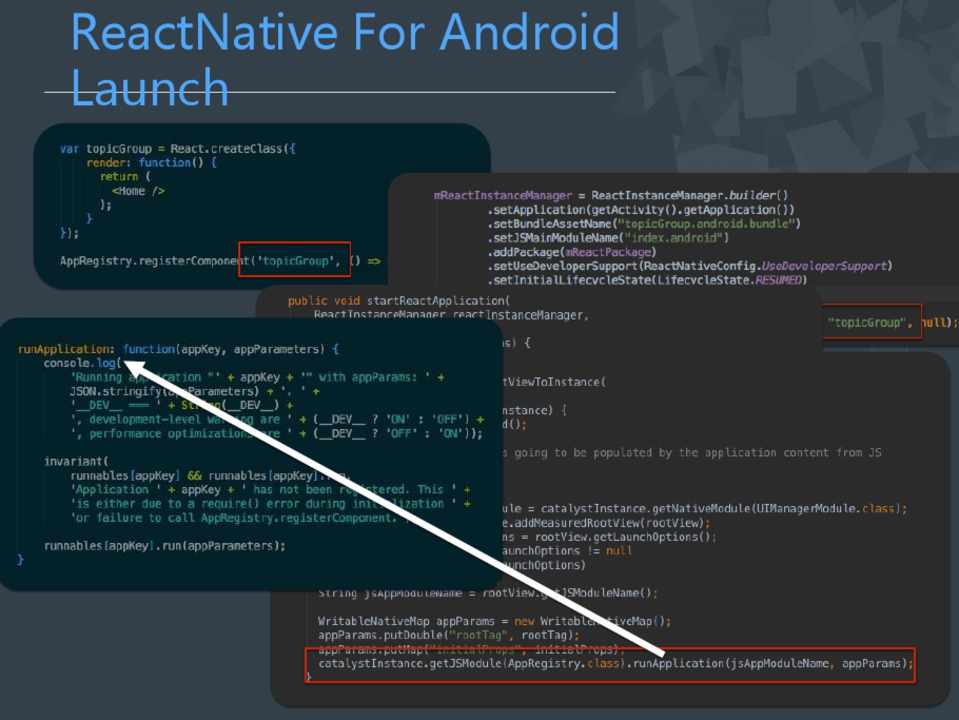Click the addPackage(mReactPackage) line
The image size is (959, 720).
point(571,253)
